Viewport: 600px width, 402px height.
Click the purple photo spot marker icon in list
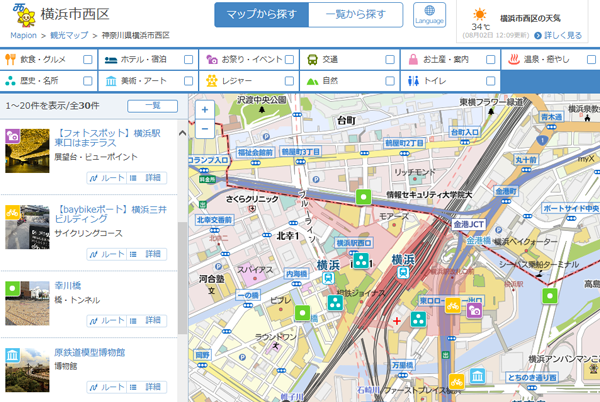[13, 135]
